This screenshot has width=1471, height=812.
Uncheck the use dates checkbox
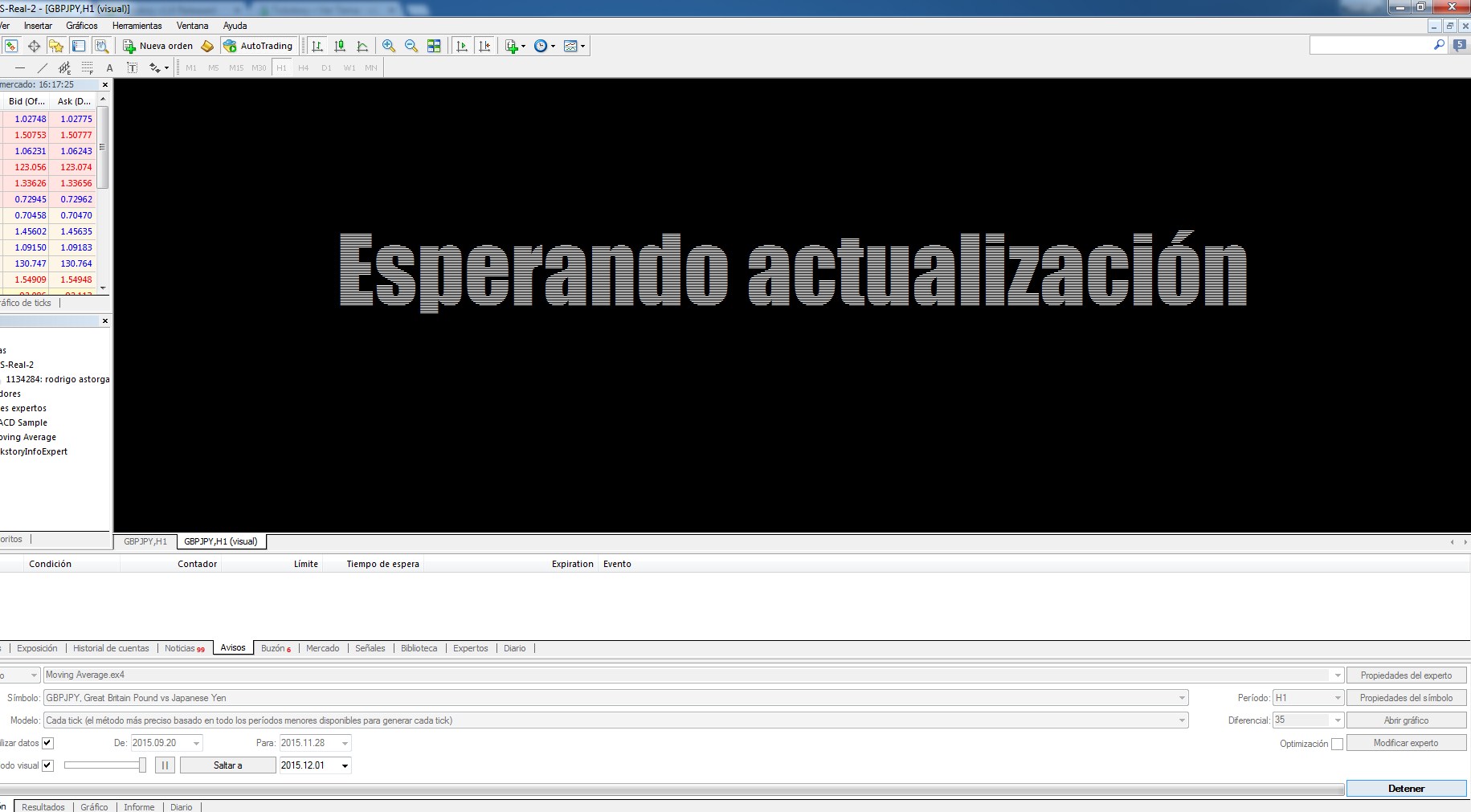47,743
